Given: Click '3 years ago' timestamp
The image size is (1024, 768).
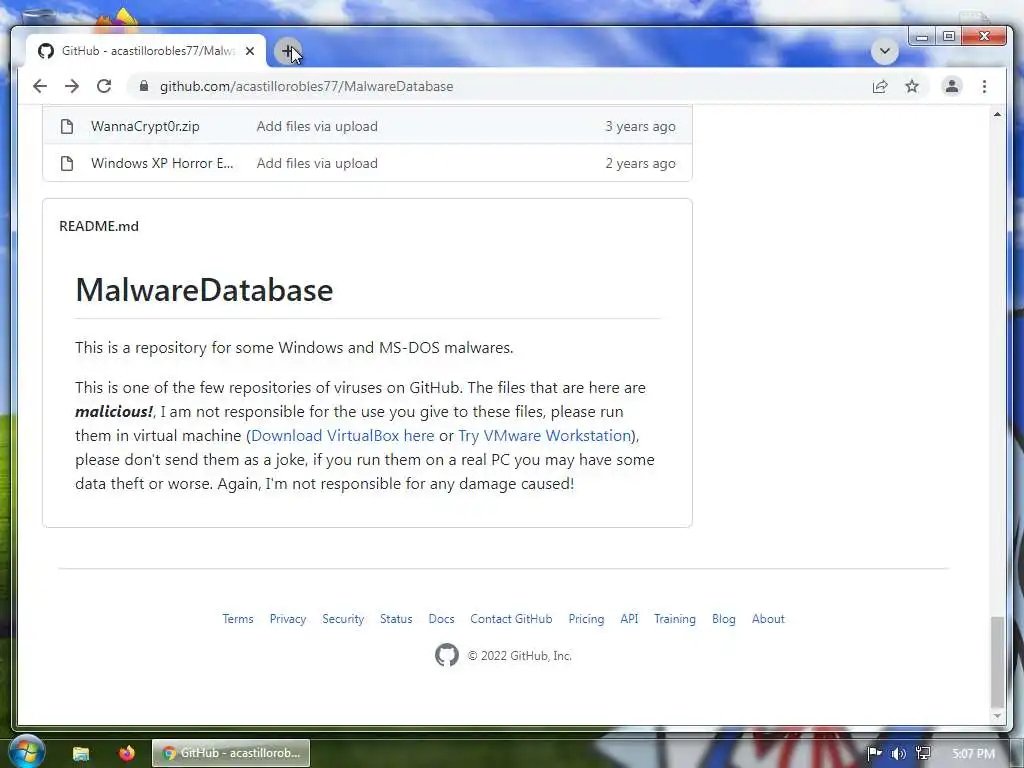Looking at the screenshot, I should [x=640, y=126].
